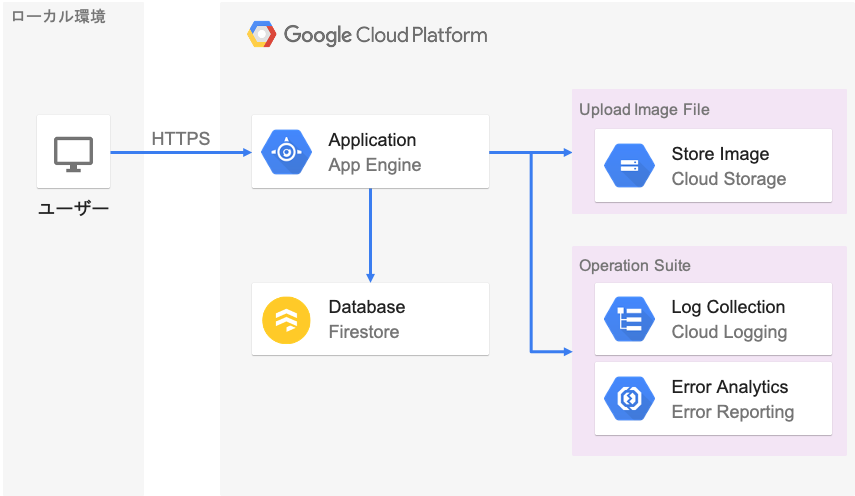Click the user monitor icon

coord(74,154)
